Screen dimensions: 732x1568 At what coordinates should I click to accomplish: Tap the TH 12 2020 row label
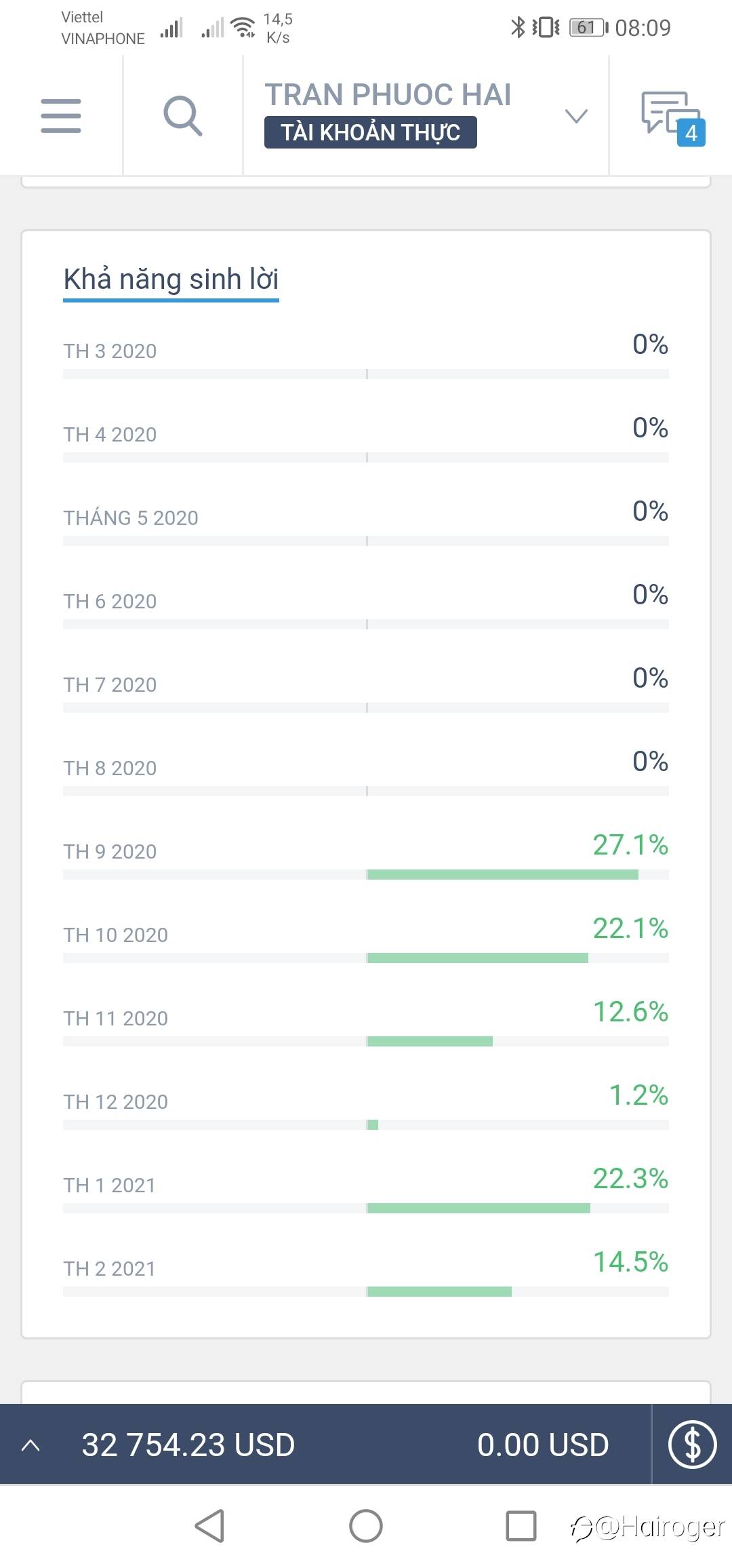pos(115,1102)
